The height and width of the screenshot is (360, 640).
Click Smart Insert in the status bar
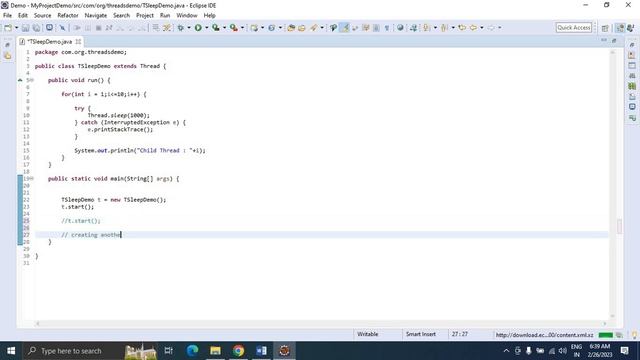pyautogui.click(x=420, y=334)
